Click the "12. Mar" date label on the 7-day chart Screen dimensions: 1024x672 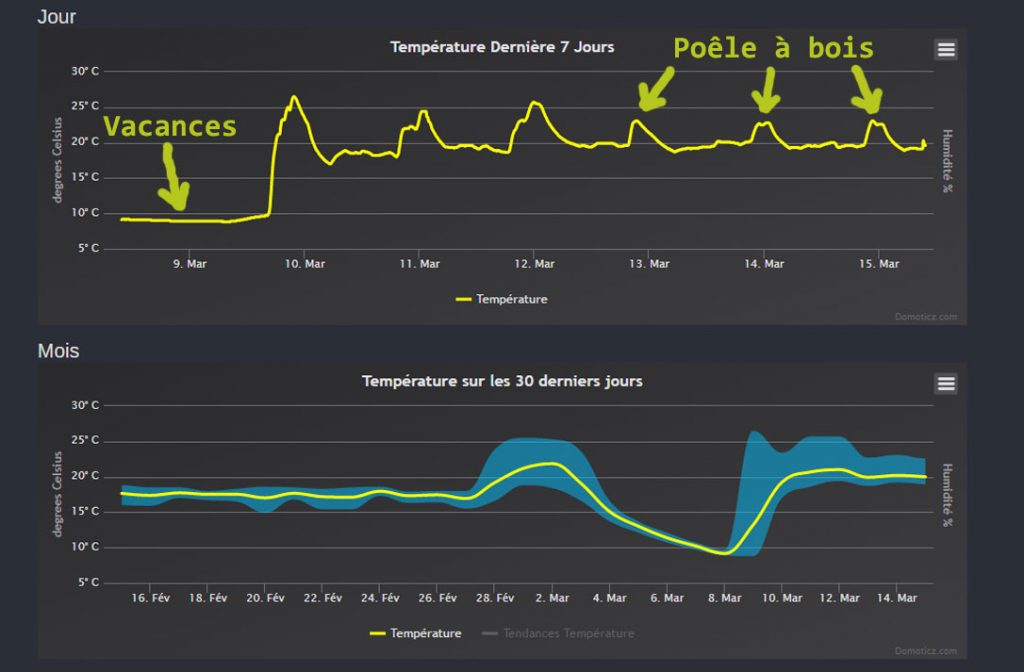pyautogui.click(x=534, y=264)
